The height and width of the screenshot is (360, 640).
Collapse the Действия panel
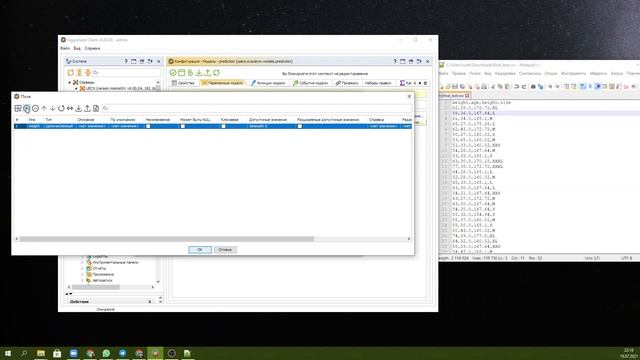(150, 302)
